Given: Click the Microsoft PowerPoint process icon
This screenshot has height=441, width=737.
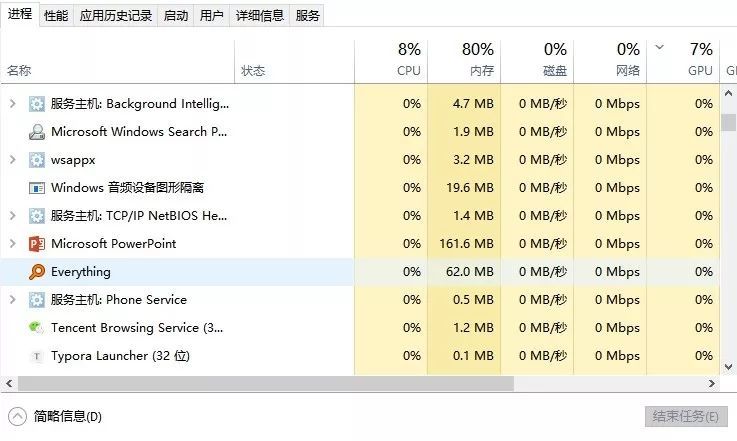Looking at the screenshot, I should point(37,244).
